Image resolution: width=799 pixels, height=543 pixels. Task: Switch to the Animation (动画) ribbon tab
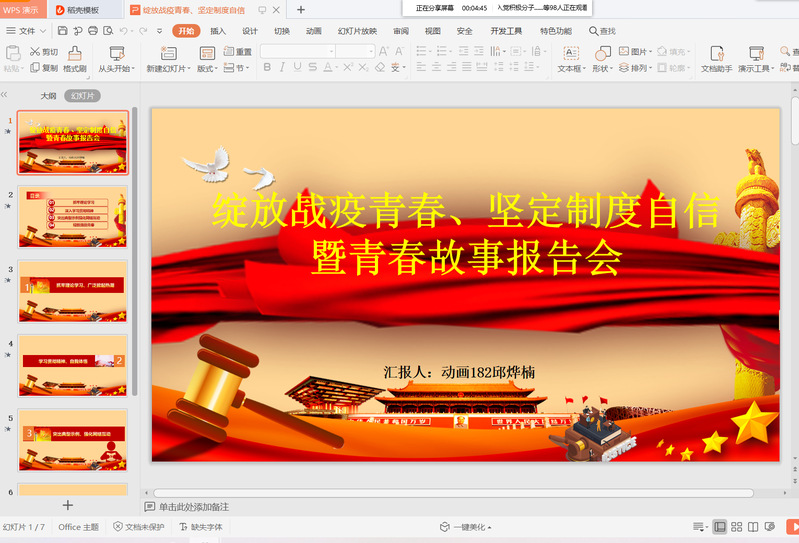tap(314, 31)
